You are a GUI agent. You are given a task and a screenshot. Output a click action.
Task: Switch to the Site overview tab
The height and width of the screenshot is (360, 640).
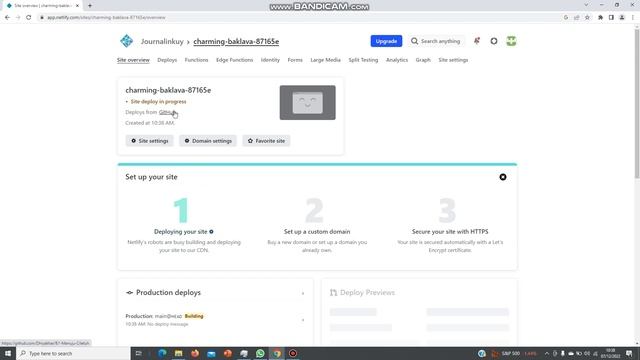pos(133,60)
